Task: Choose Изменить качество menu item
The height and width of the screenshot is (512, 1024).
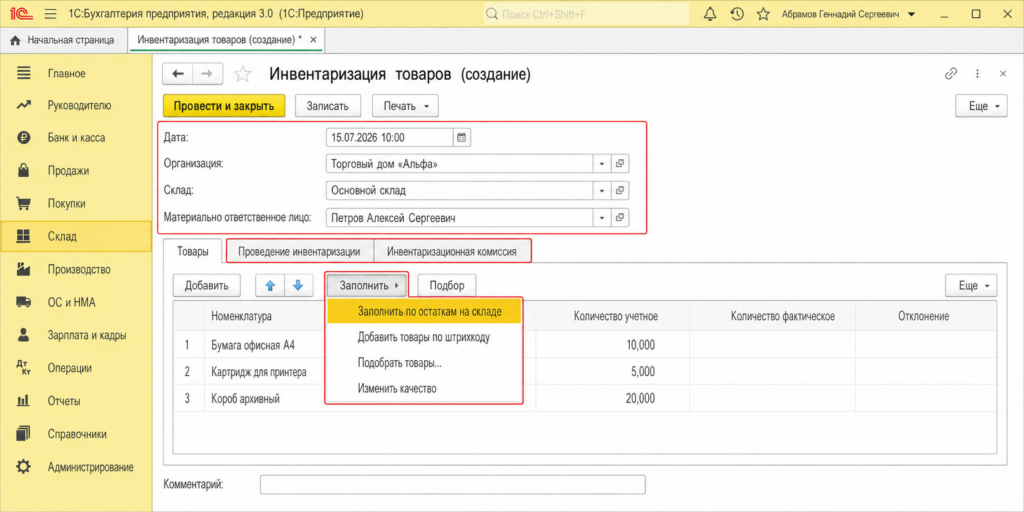Action: click(424, 389)
